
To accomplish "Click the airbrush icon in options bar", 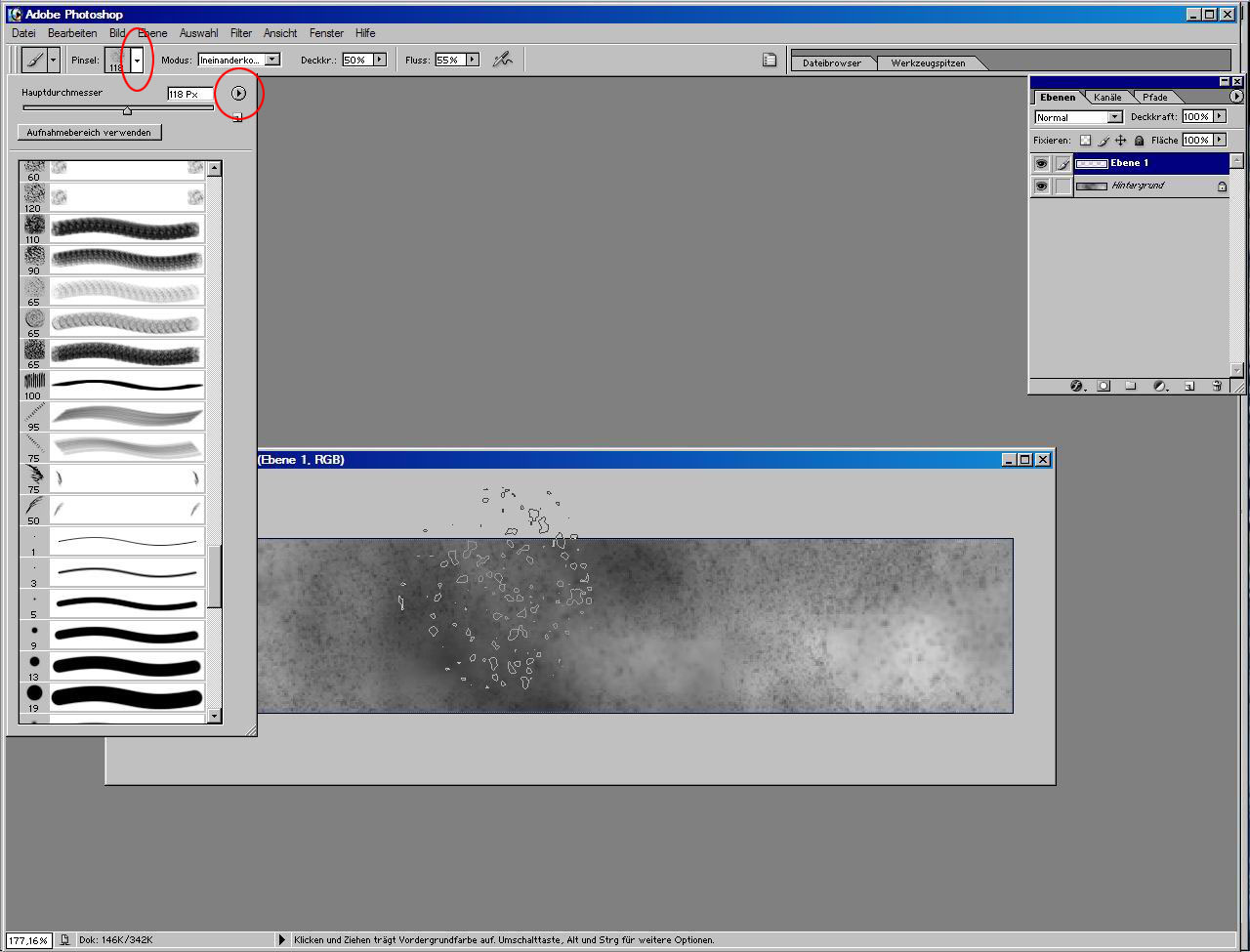I will click(x=503, y=60).
